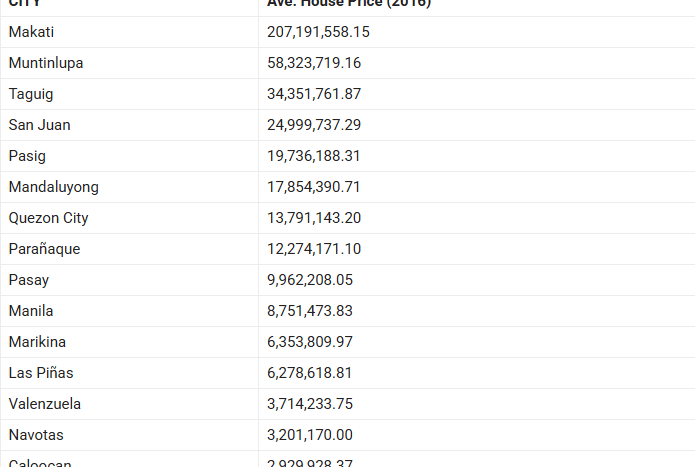Select the San Juan price 24,999,737.29
This screenshot has height=467, width=695.
tap(314, 125)
